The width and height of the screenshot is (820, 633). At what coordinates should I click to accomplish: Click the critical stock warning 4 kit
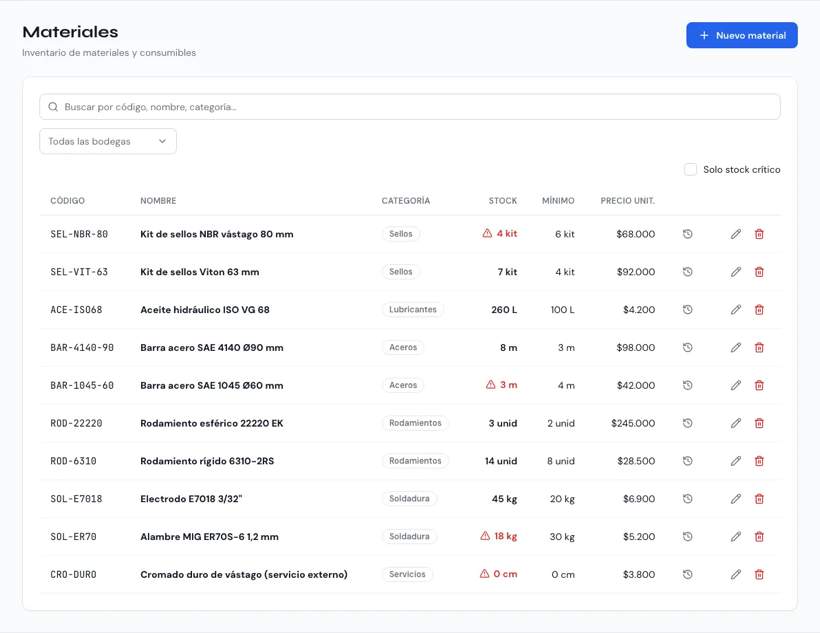pos(499,233)
